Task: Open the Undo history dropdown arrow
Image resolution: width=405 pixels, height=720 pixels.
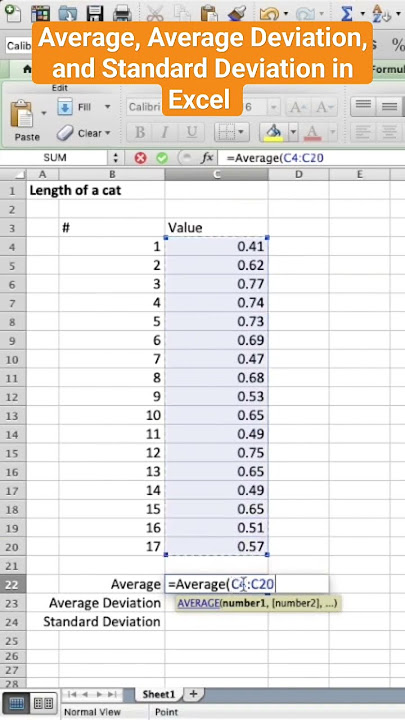Action: point(285,14)
